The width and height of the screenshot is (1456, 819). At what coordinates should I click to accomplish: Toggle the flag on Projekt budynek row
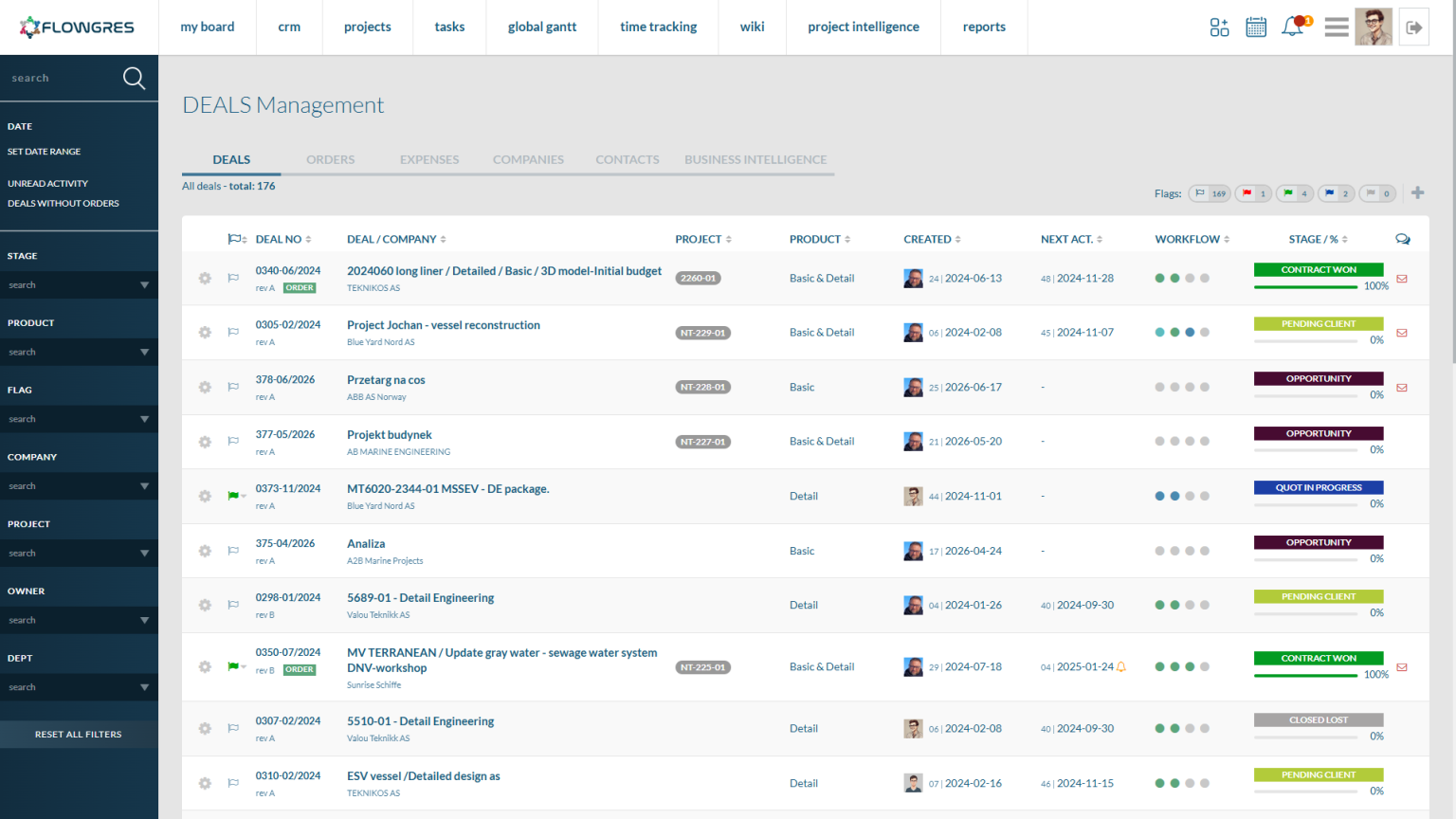(x=233, y=441)
